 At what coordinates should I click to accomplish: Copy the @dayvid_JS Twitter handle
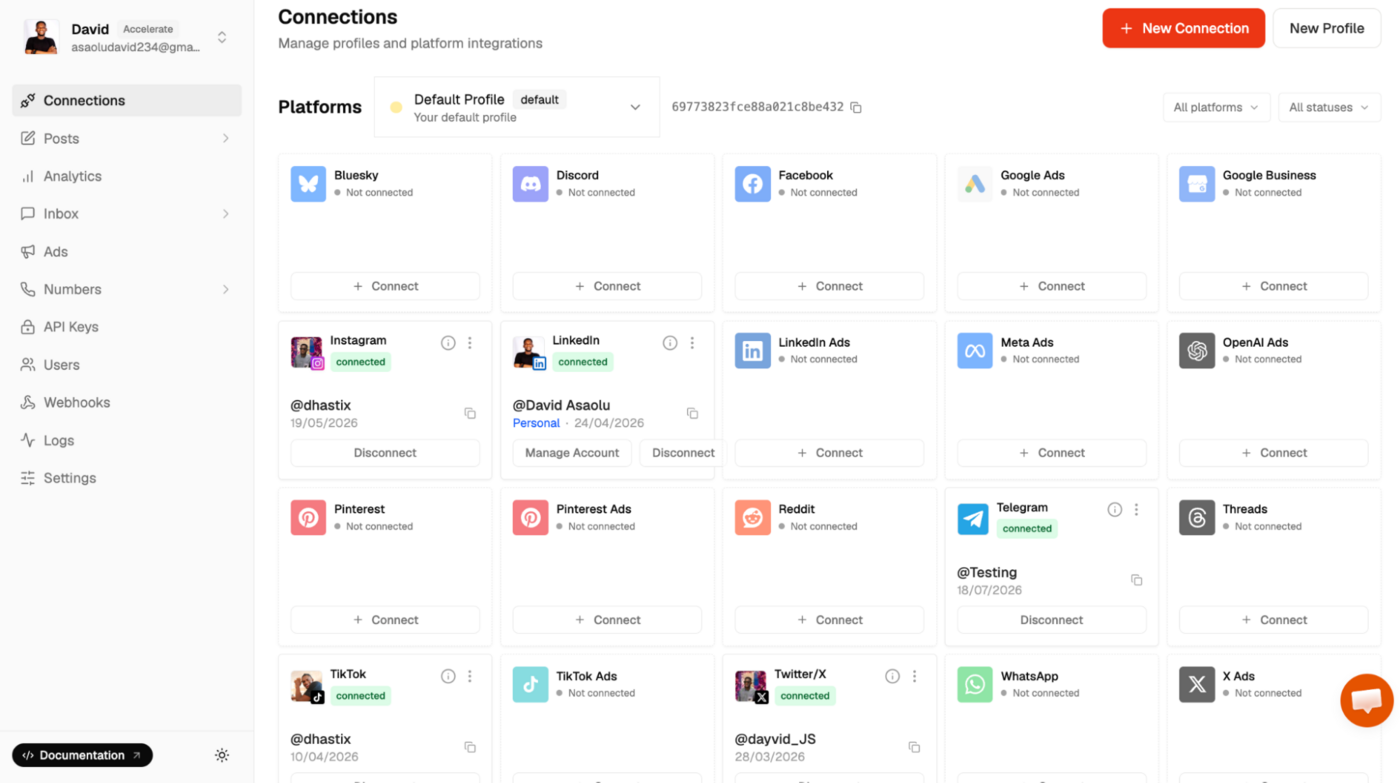pyautogui.click(x=914, y=747)
